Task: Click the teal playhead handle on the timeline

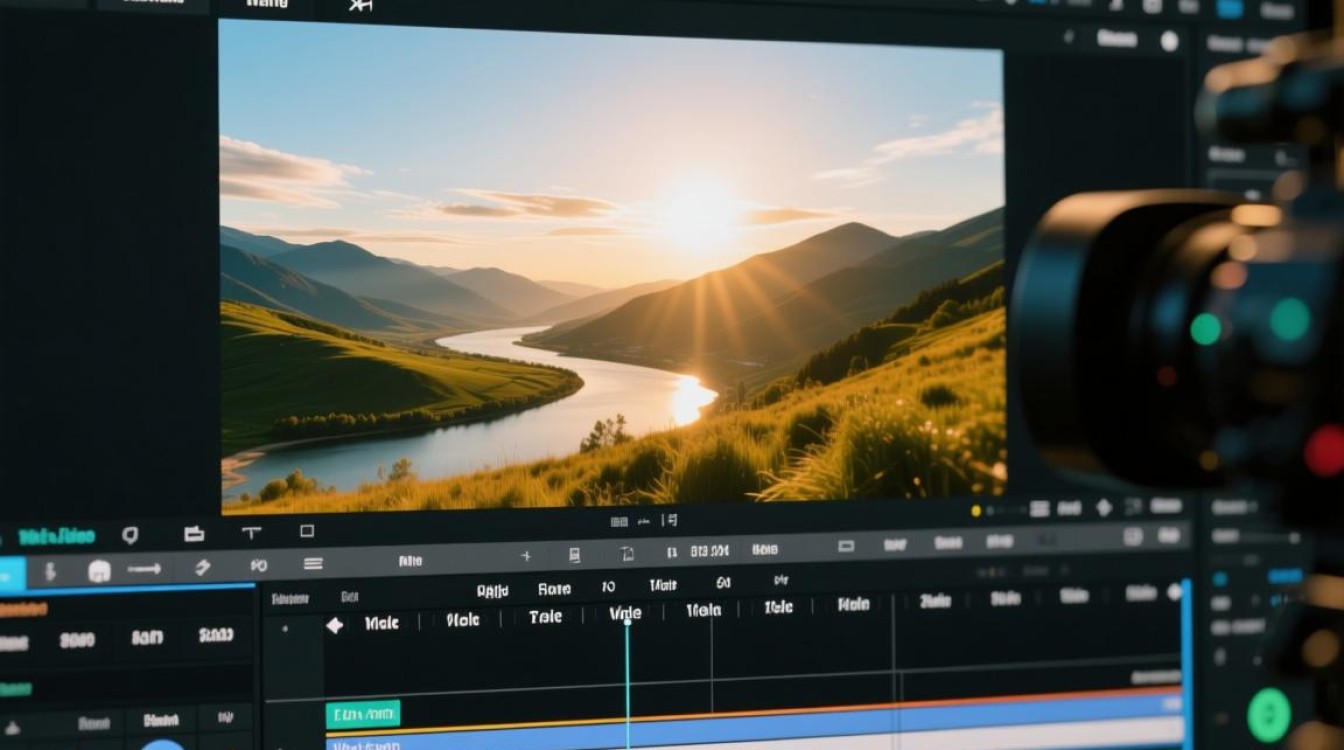Action: (x=627, y=621)
